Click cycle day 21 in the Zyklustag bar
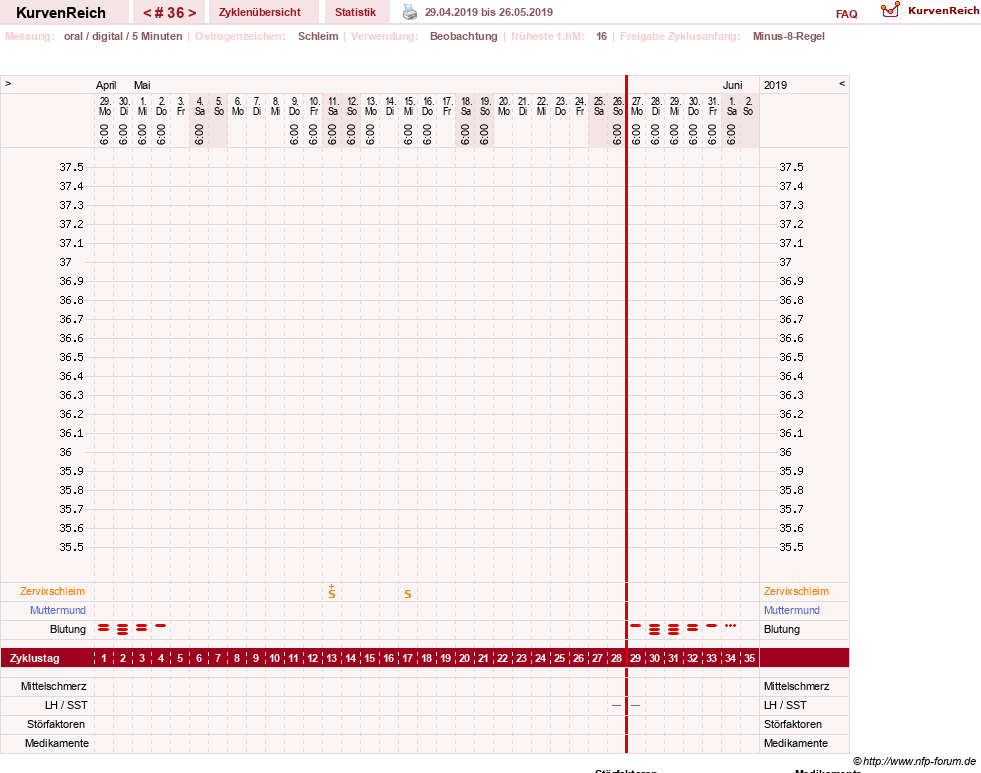 click(x=483, y=659)
